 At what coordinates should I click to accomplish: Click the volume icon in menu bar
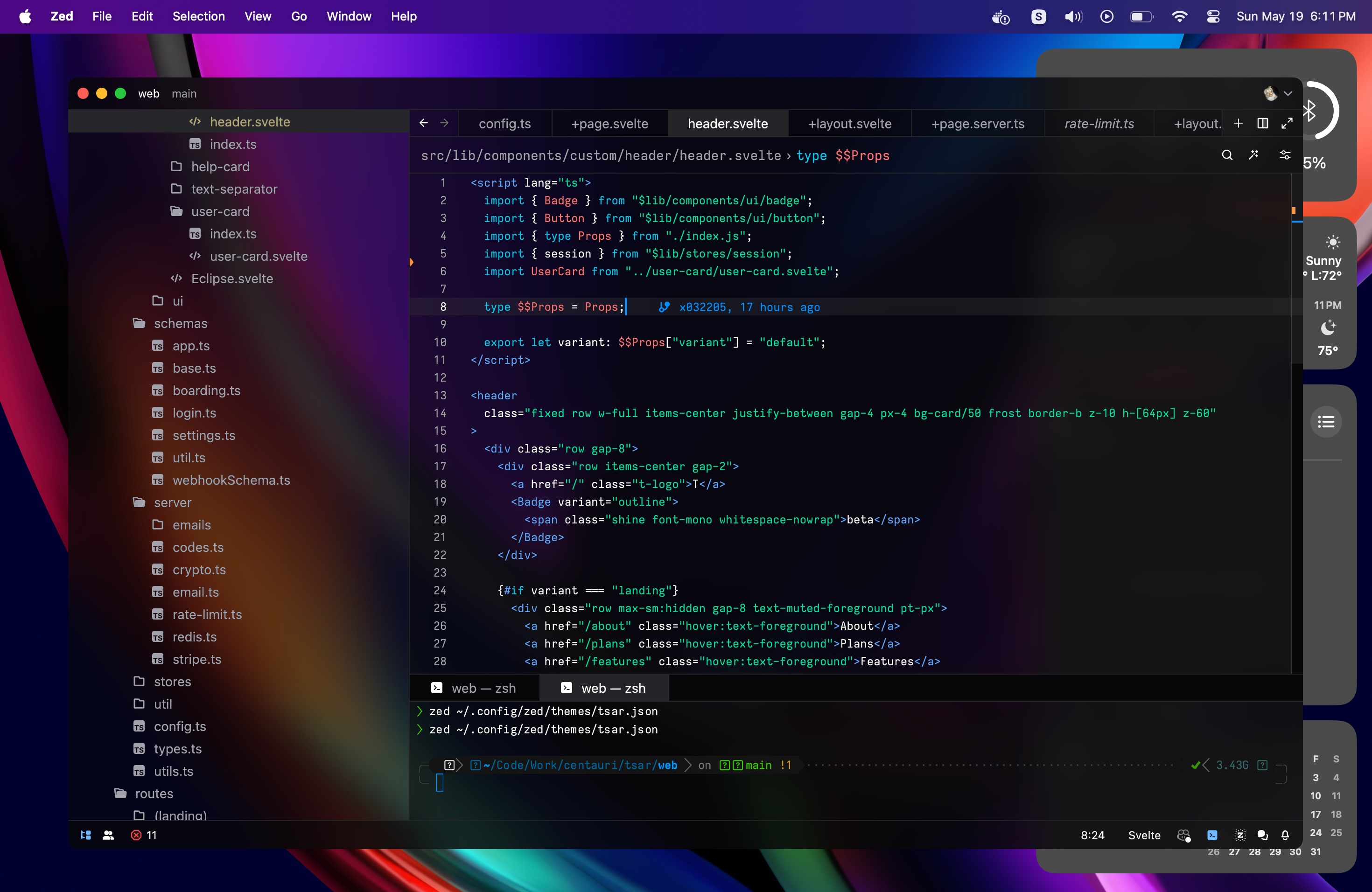coord(1073,16)
